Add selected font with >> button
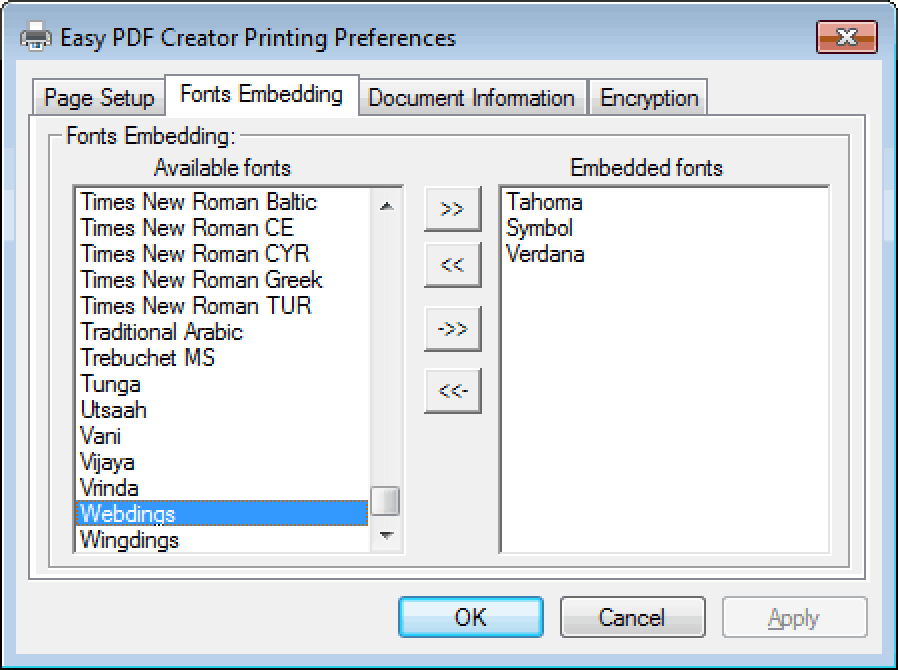This screenshot has height=670, width=898. (452, 208)
